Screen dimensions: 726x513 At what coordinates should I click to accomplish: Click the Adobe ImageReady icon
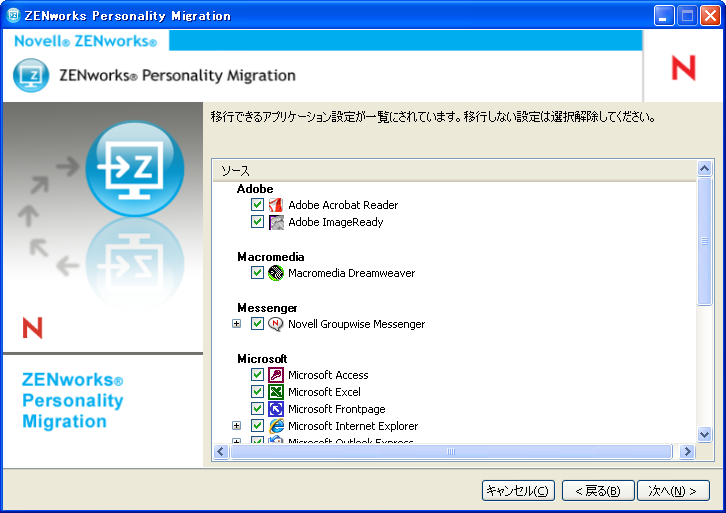coord(276,222)
